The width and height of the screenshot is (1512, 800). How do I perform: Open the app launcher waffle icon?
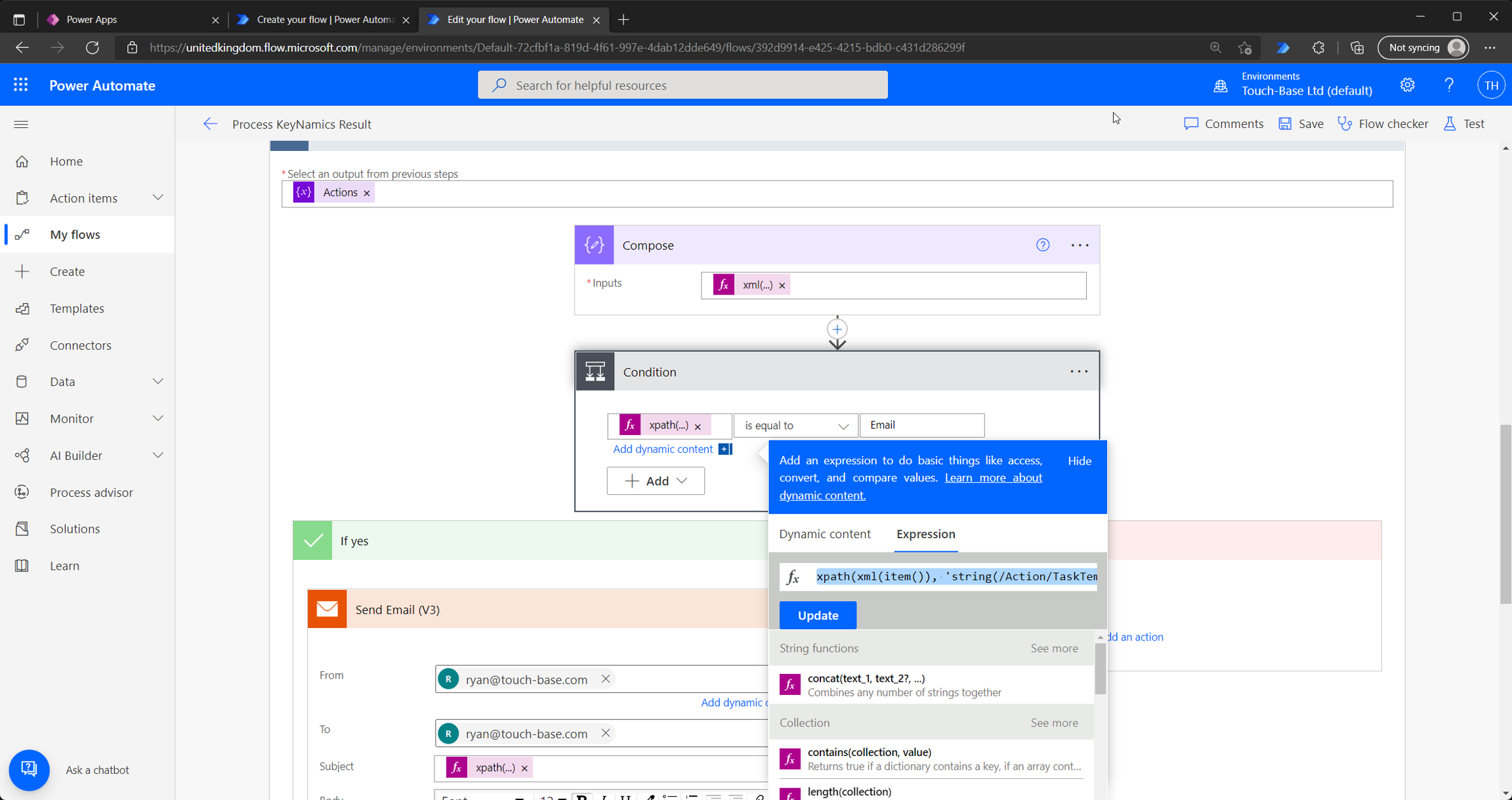coord(20,85)
